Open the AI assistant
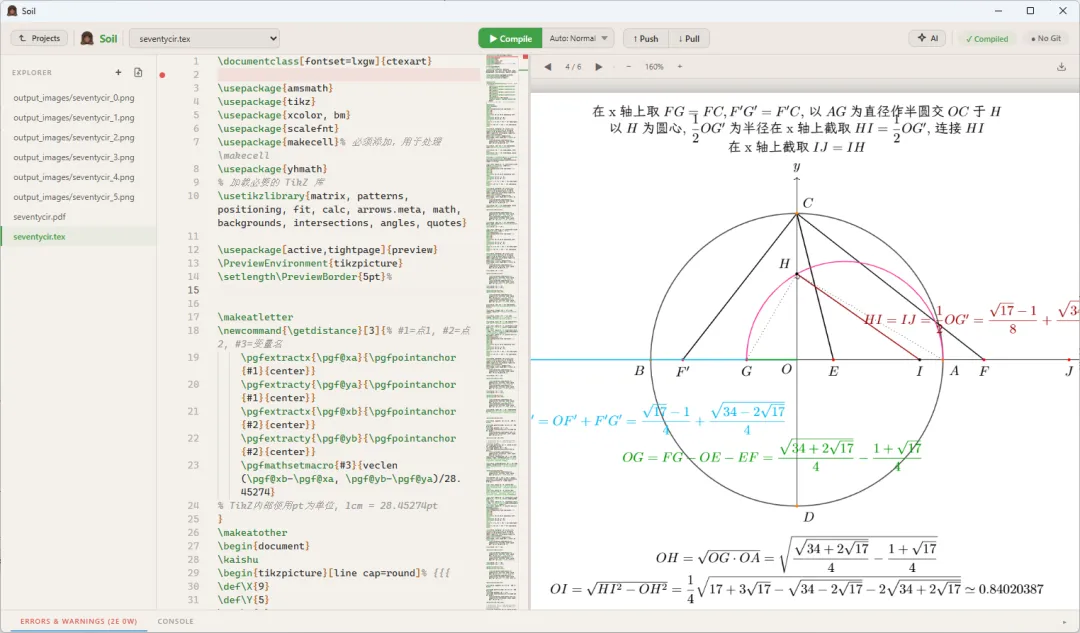Image resolution: width=1080 pixels, height=633 pixels. pyautogui.click(x=928, y=38)
